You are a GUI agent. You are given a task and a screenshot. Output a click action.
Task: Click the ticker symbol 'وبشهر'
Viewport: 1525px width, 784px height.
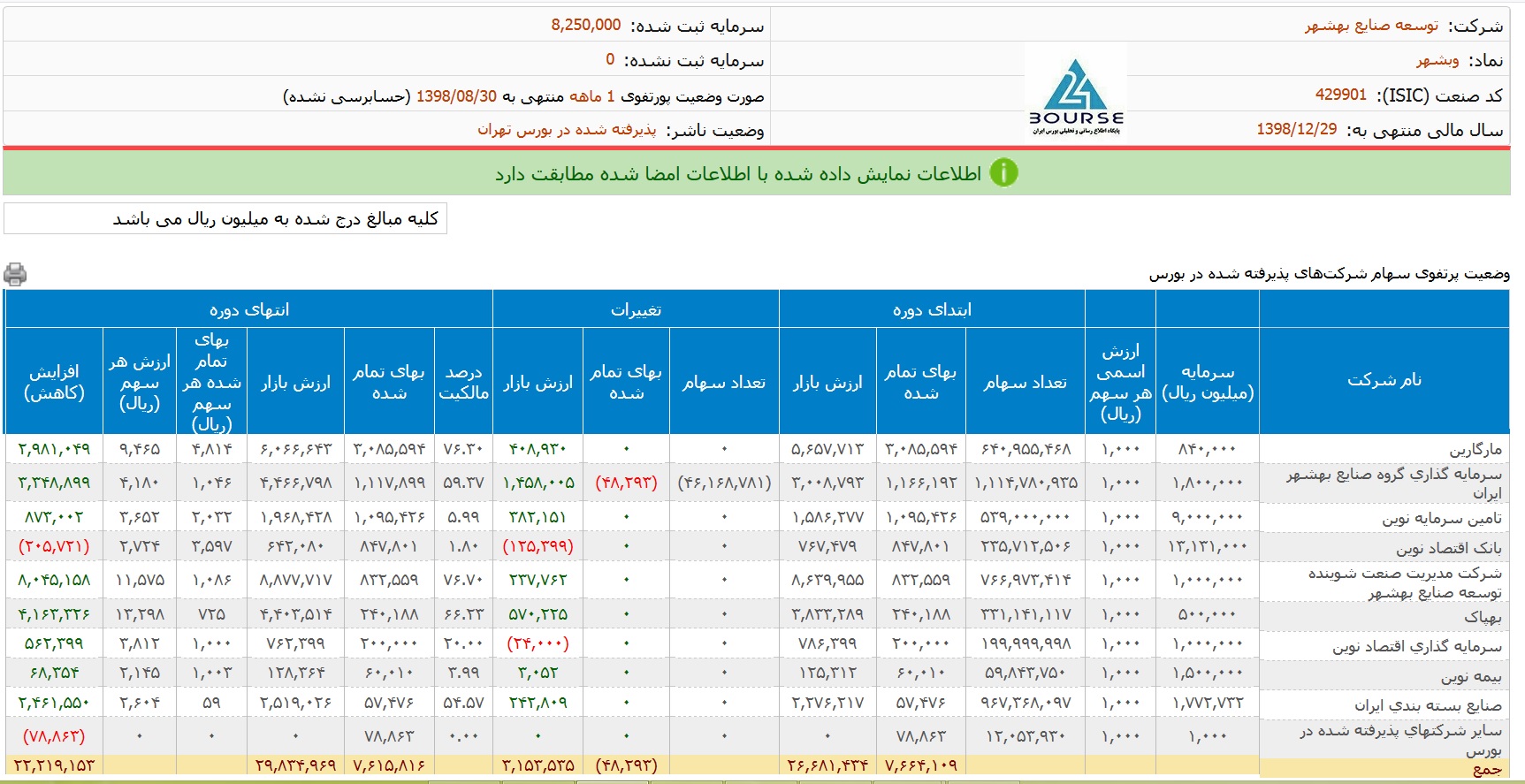tap(1437, 60)
